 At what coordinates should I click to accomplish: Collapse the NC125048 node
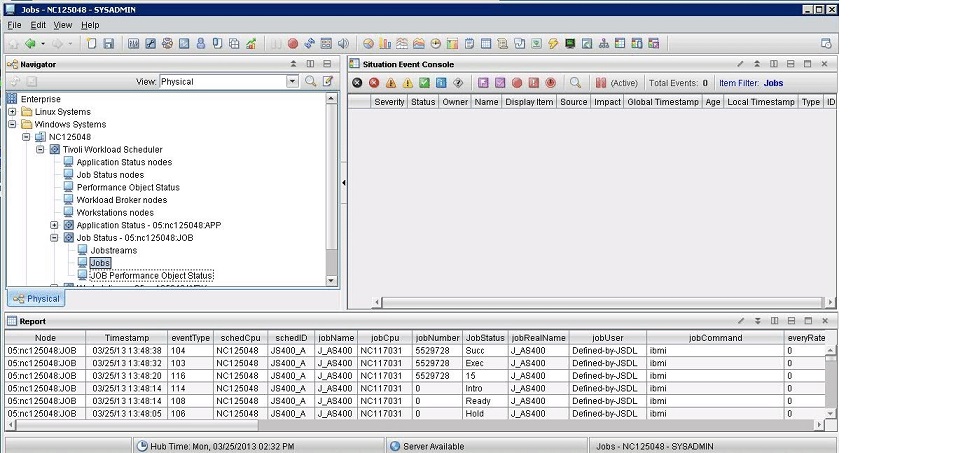coord(26,137)
